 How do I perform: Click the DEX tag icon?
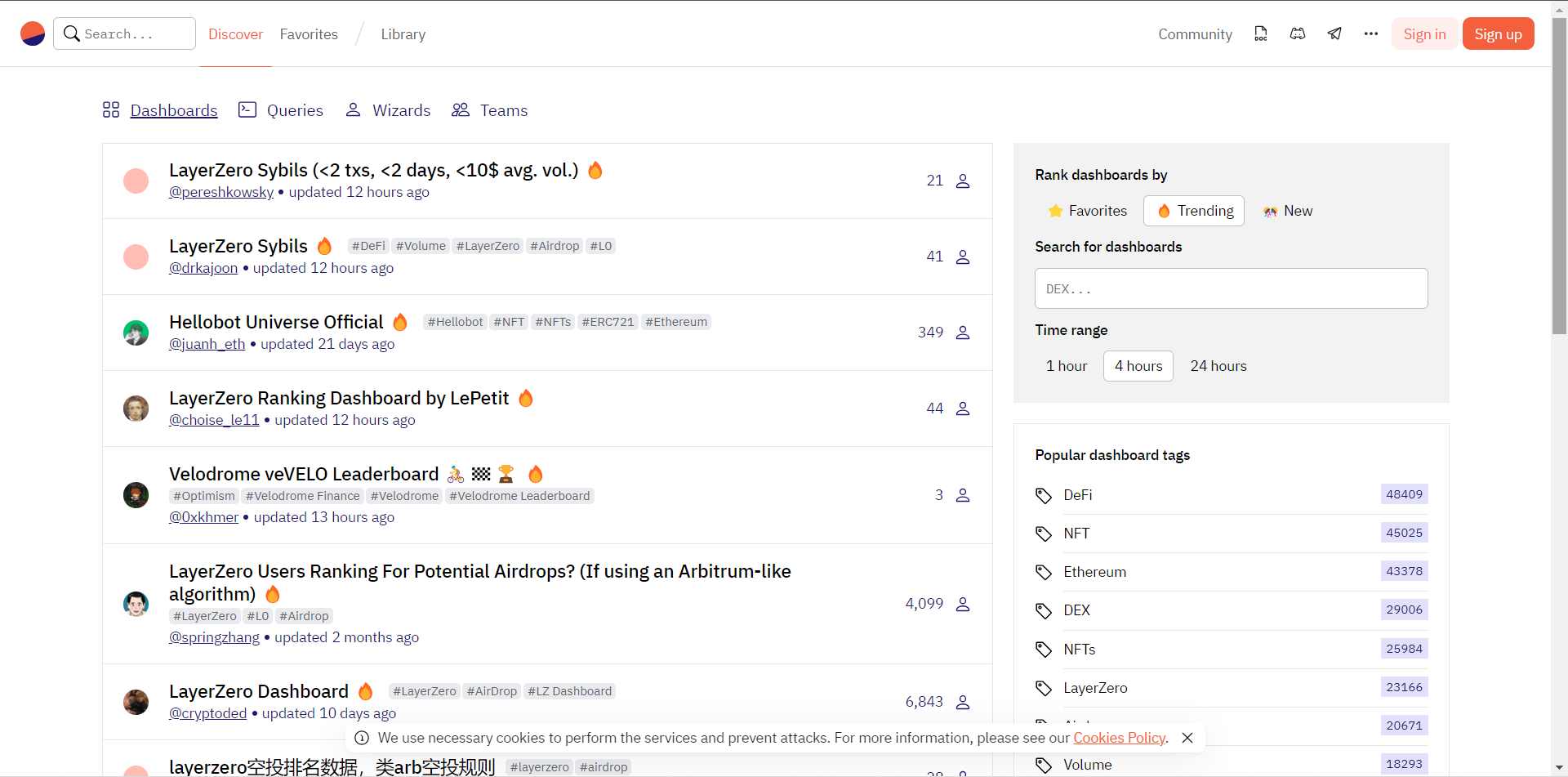coord(1044,610)
